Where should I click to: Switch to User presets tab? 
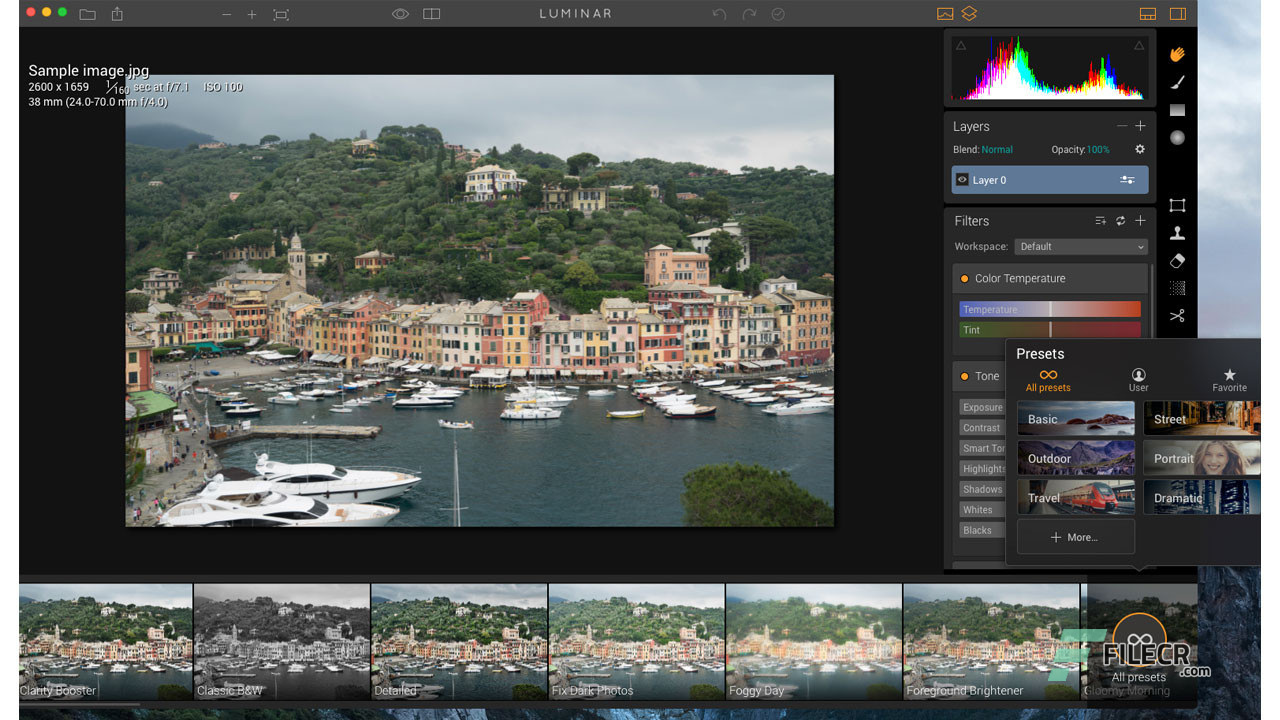[x=1138, y=381]
